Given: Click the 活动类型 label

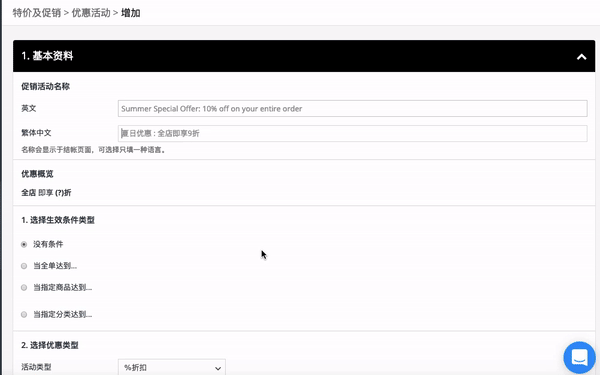Looking at the screenshot, I should coord(36,367).
